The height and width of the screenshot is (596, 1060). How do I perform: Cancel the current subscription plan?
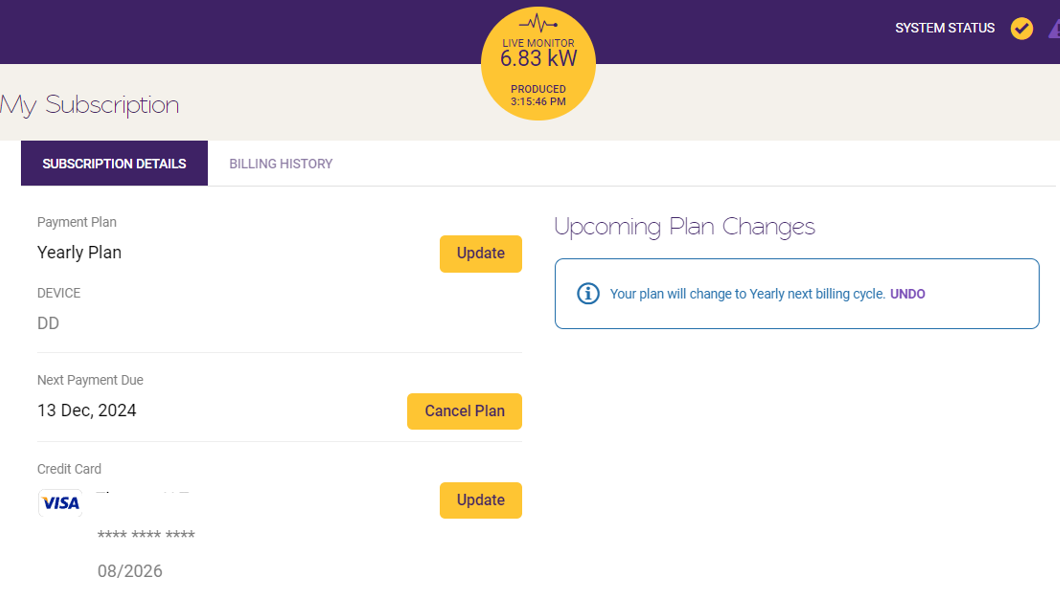point(464,410)
